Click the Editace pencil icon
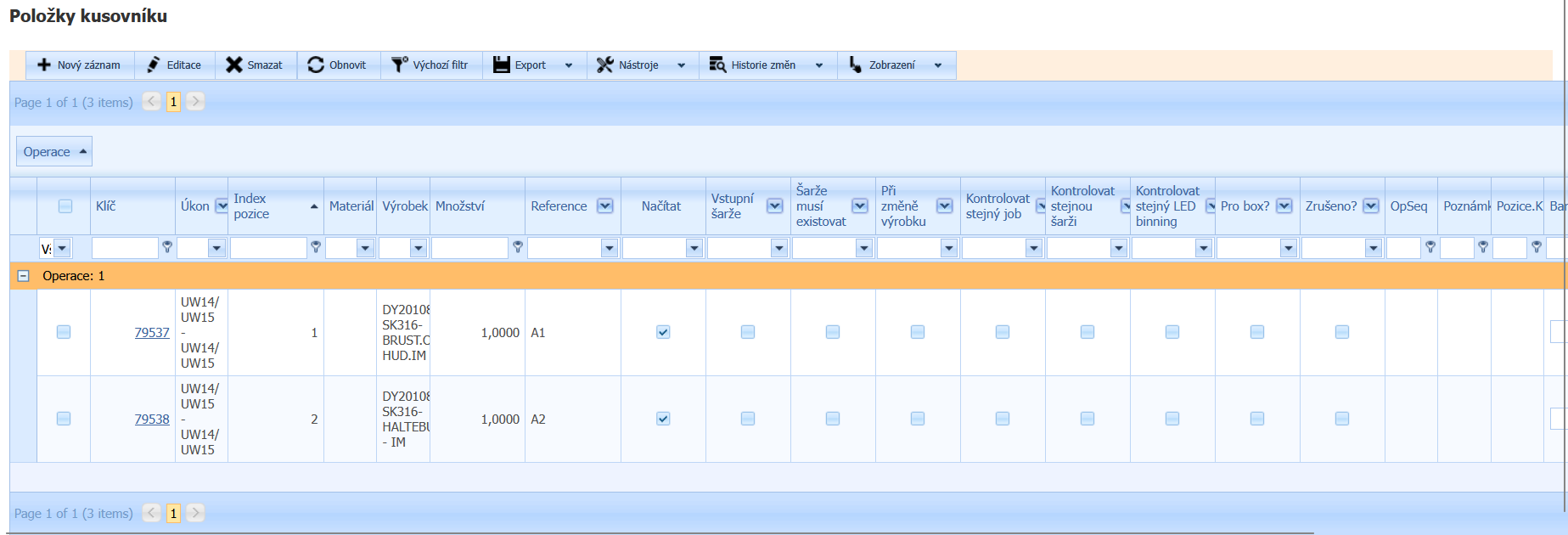Viewport: 1568px width, 535px height. (x=154, y=65)
